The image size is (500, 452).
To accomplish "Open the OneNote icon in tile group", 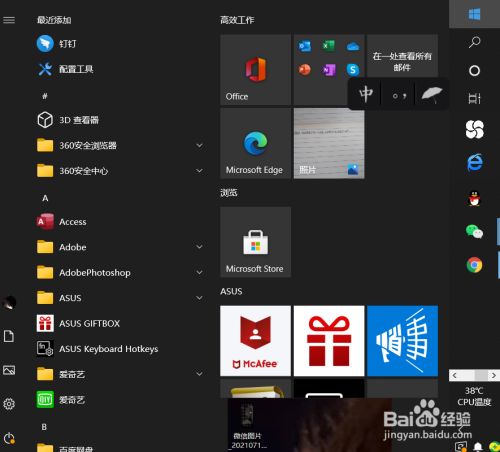I will click(x=329, y=70).
